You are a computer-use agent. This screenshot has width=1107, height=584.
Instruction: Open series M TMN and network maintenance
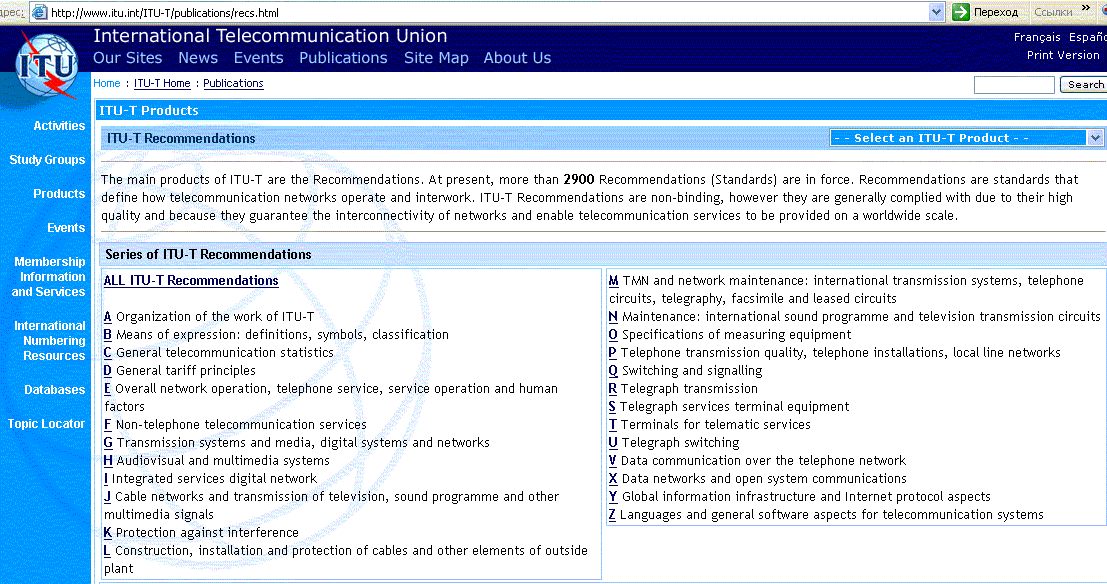[x=614, y=280]
